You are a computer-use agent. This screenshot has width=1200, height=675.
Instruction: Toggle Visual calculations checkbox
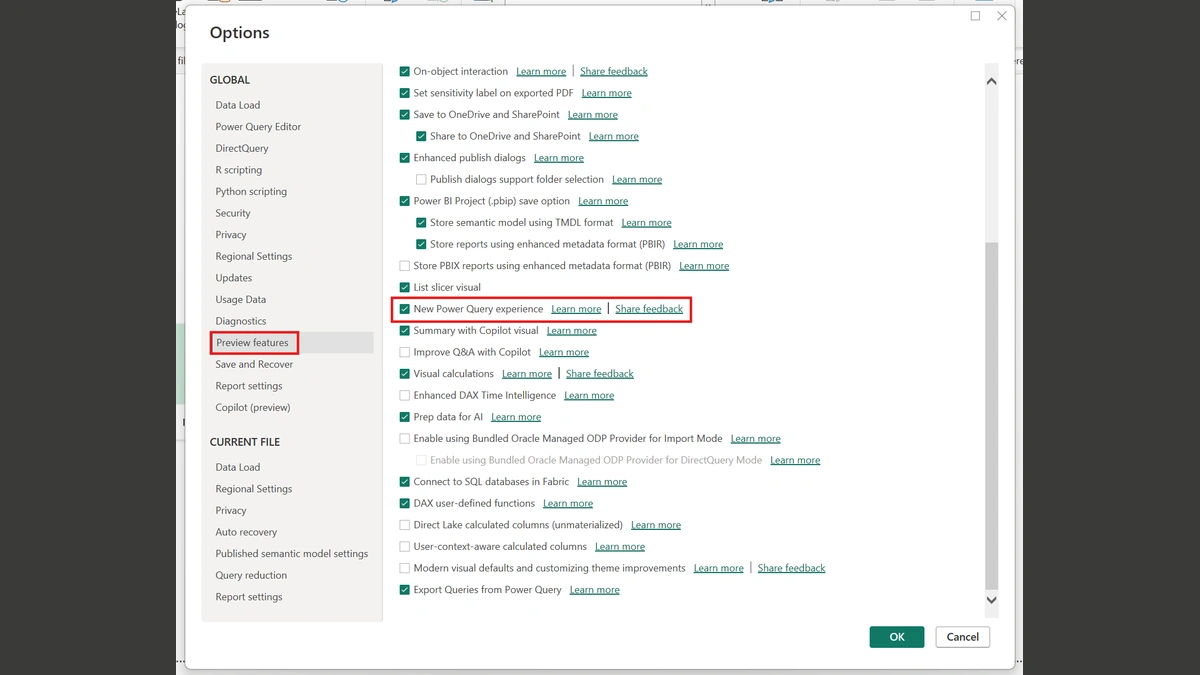[405, 374]
